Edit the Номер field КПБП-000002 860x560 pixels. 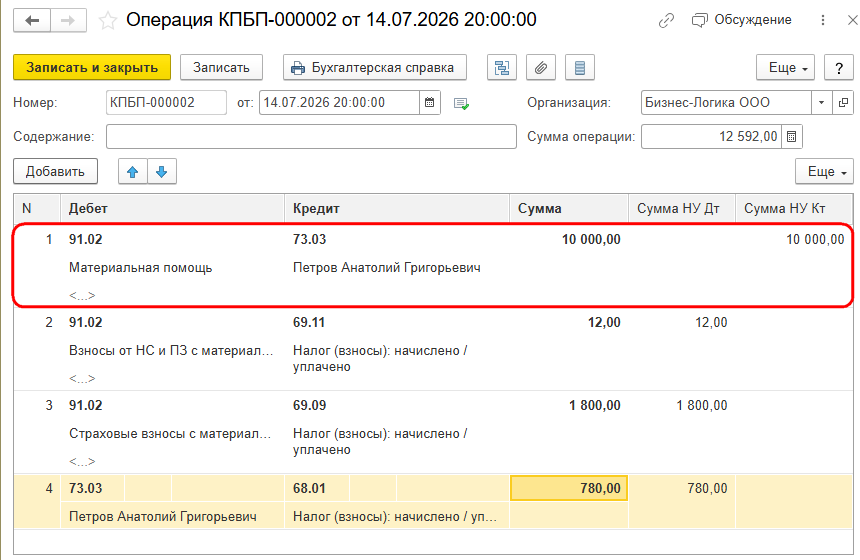pyautogui.click(x=166, y=103)
